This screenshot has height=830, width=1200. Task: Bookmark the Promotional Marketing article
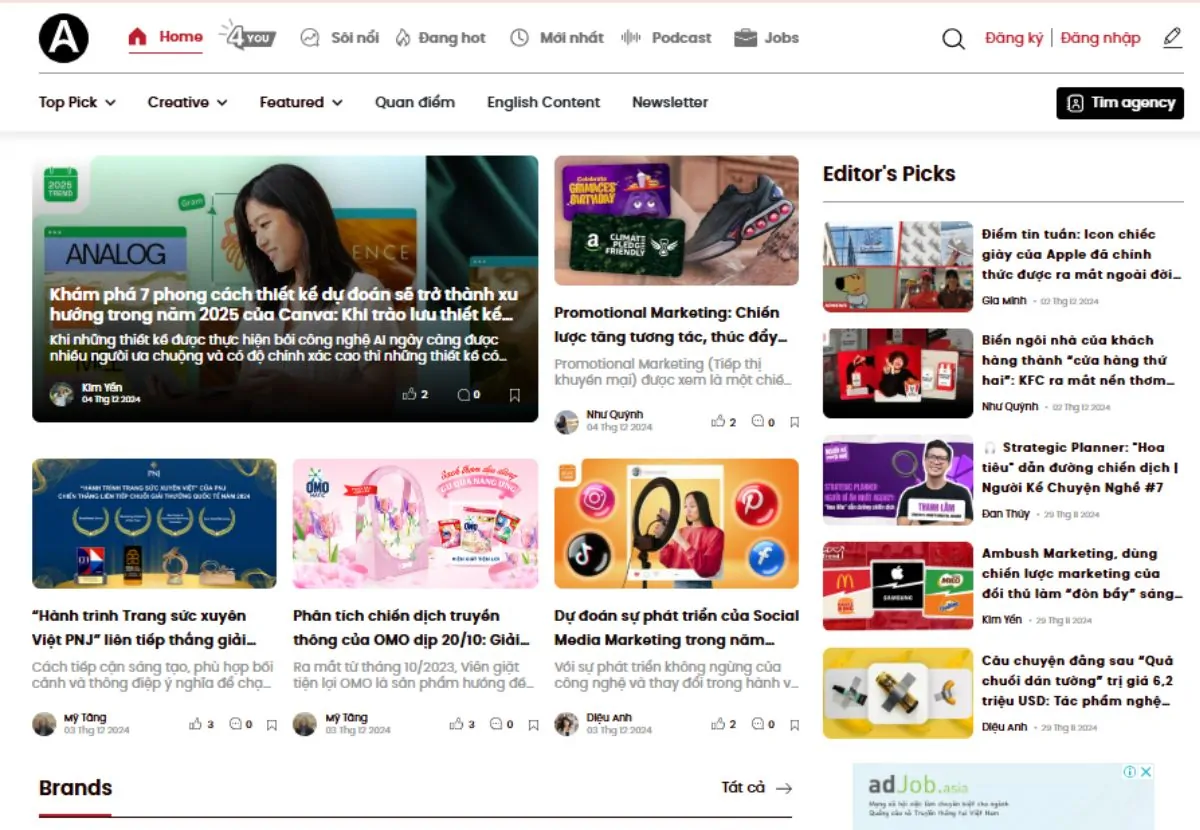tap(794, 422)
